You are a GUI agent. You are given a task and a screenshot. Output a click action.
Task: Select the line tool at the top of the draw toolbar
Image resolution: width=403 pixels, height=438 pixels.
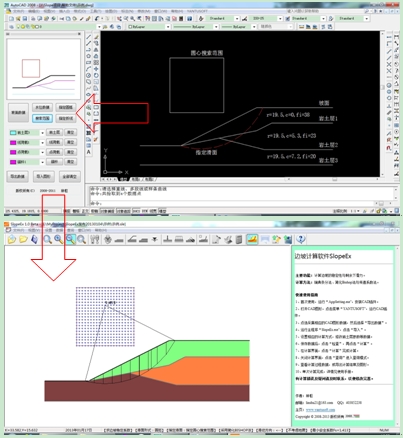(x=89, y=37)
